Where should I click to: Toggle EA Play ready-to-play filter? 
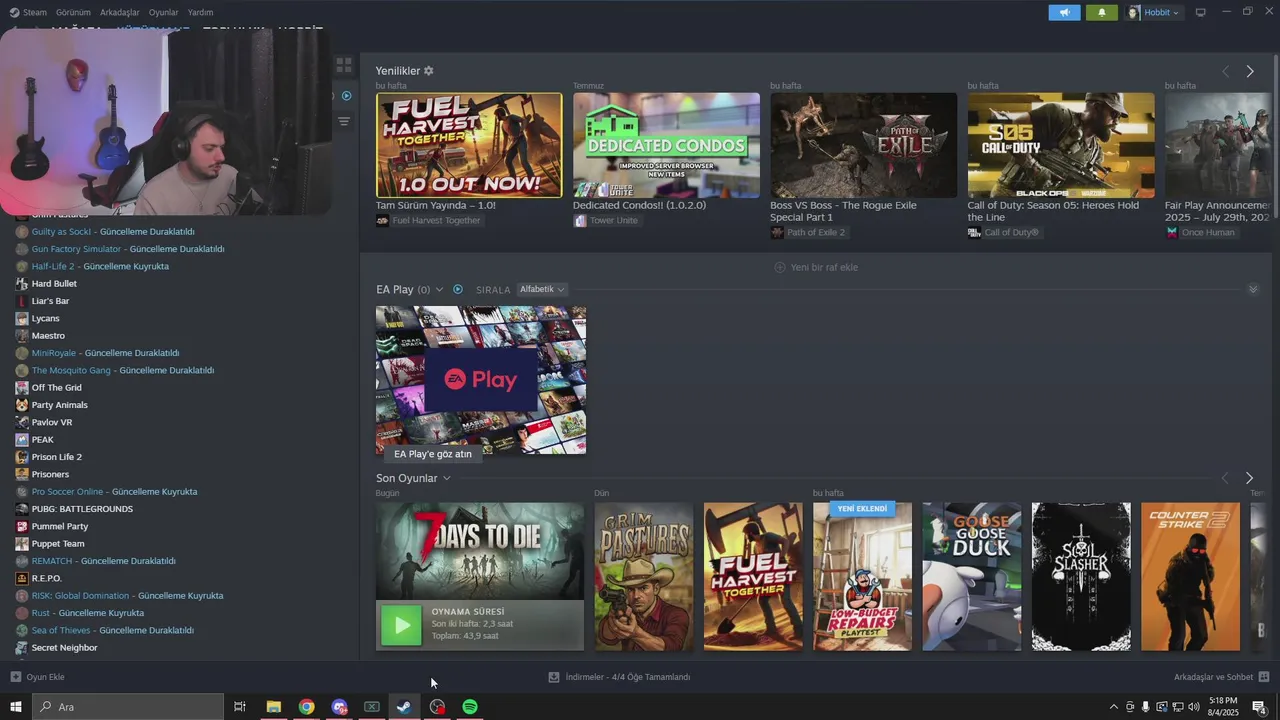[458, 289]
